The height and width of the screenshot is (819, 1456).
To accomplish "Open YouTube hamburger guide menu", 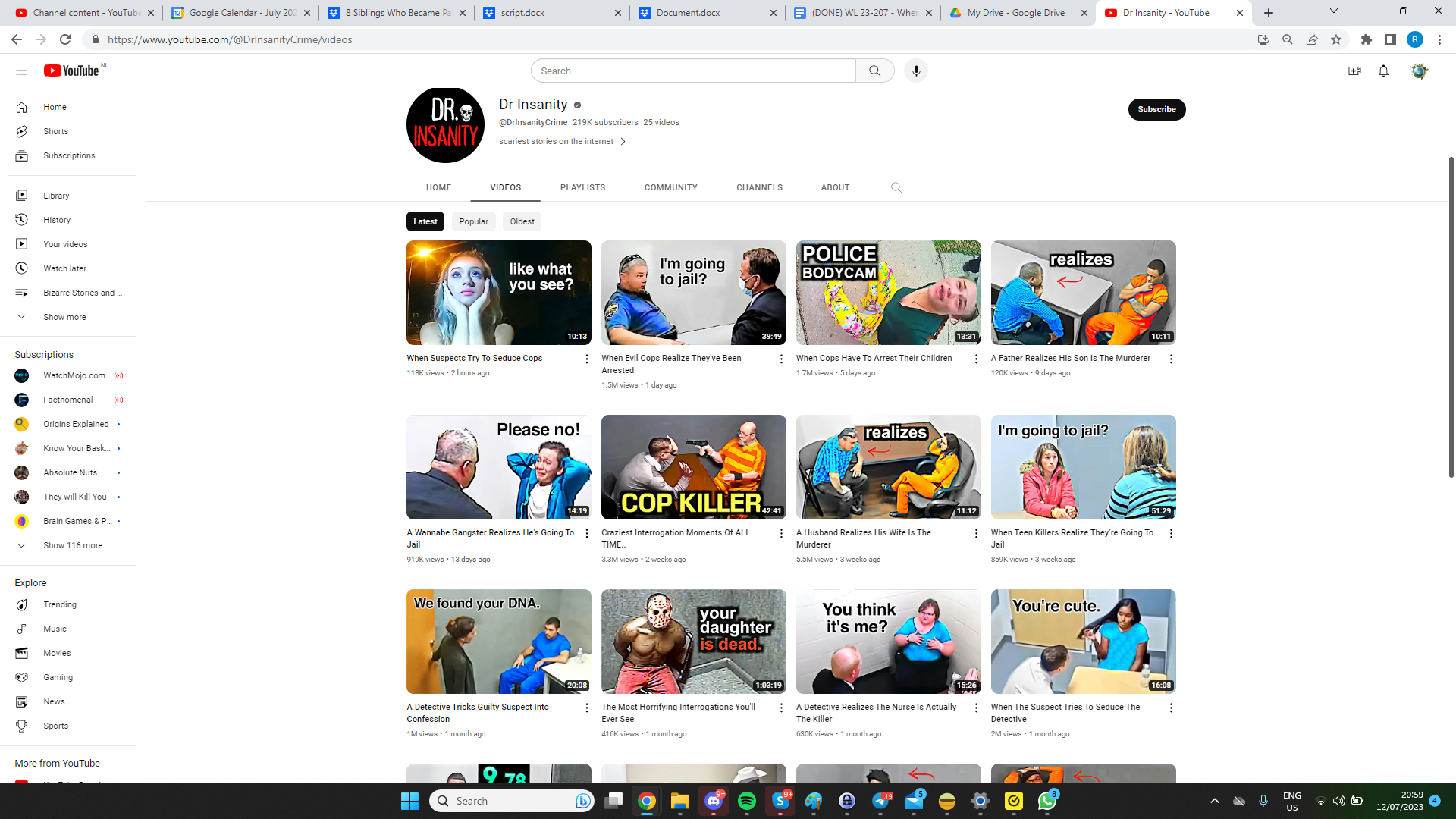I will click(x=21, y=71).
